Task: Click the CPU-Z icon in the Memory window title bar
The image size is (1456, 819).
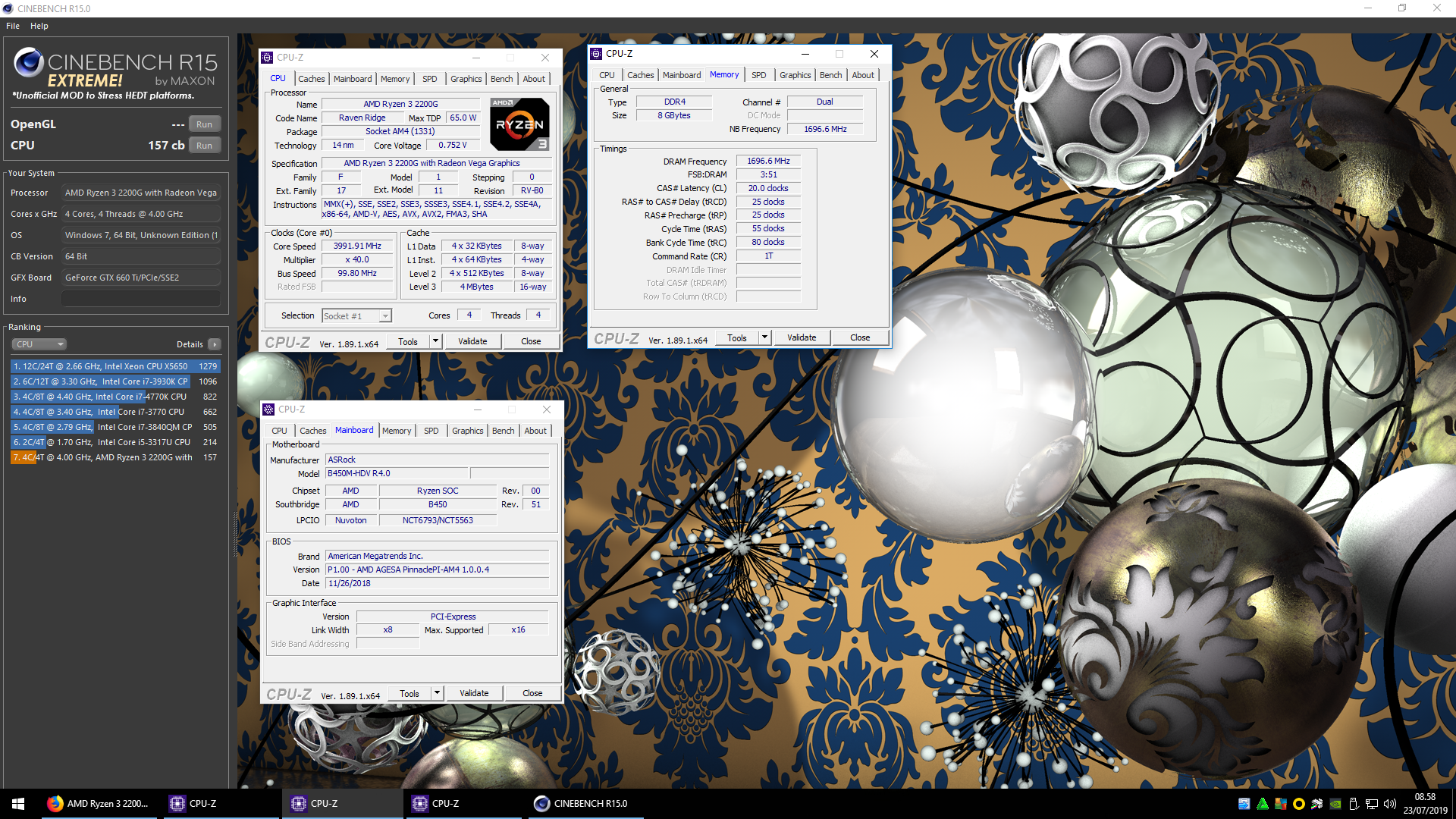Action: click(596, 54)
